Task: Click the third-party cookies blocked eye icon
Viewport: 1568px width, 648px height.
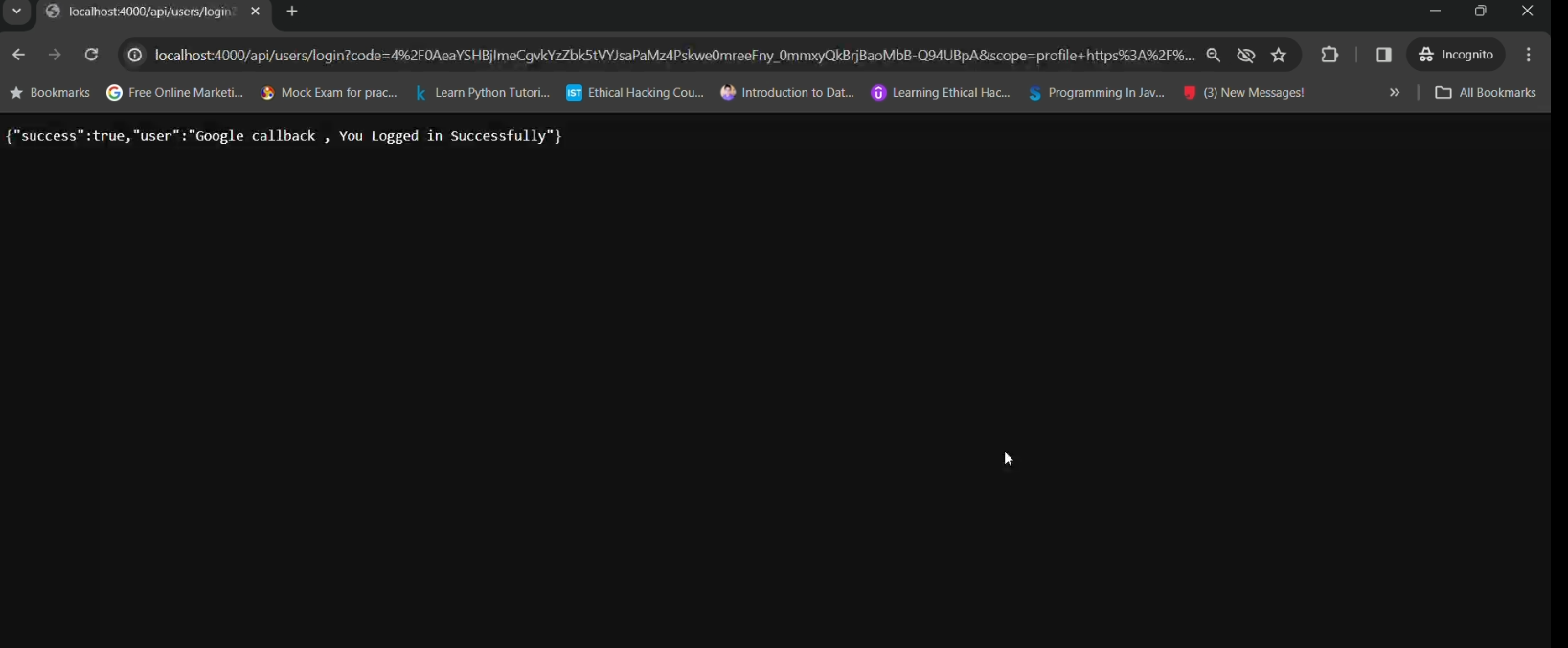Action: (x=1246, y=56)
